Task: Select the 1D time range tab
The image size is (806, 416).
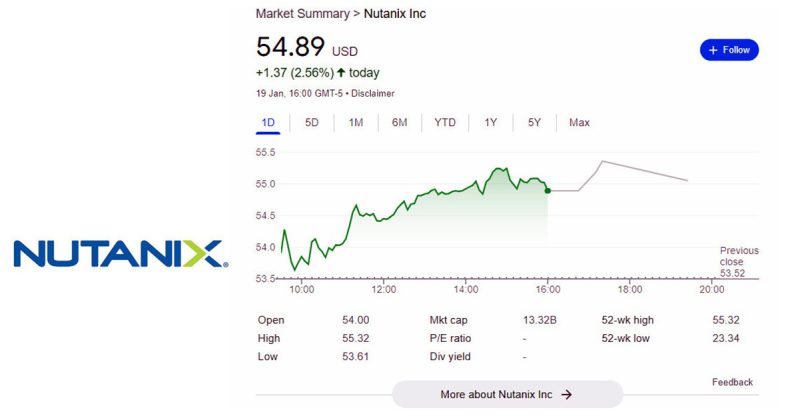Action: tap(268, 123)
